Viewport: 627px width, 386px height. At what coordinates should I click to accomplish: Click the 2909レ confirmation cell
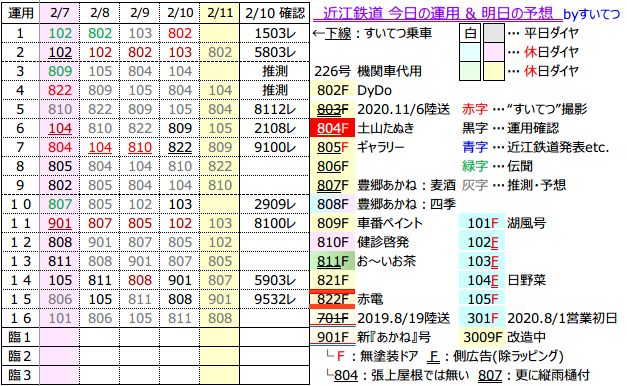click(275, 204)
